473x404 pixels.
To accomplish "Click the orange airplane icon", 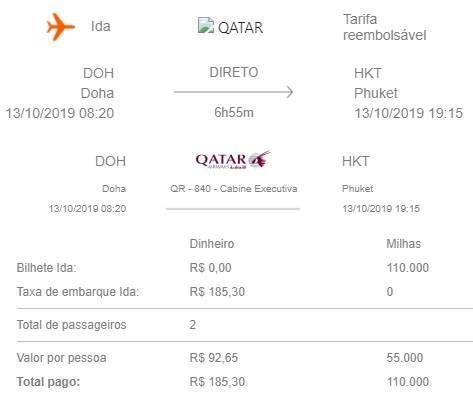I will pos(61,27).
